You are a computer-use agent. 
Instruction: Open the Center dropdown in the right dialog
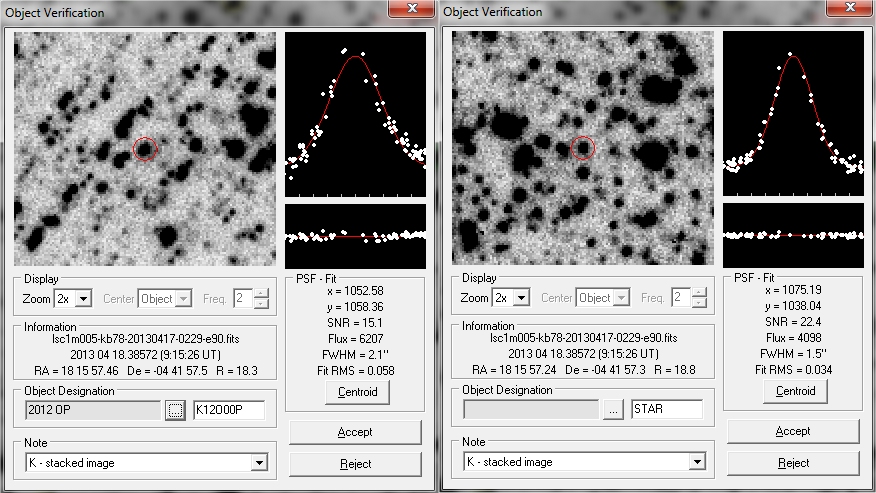621,298
